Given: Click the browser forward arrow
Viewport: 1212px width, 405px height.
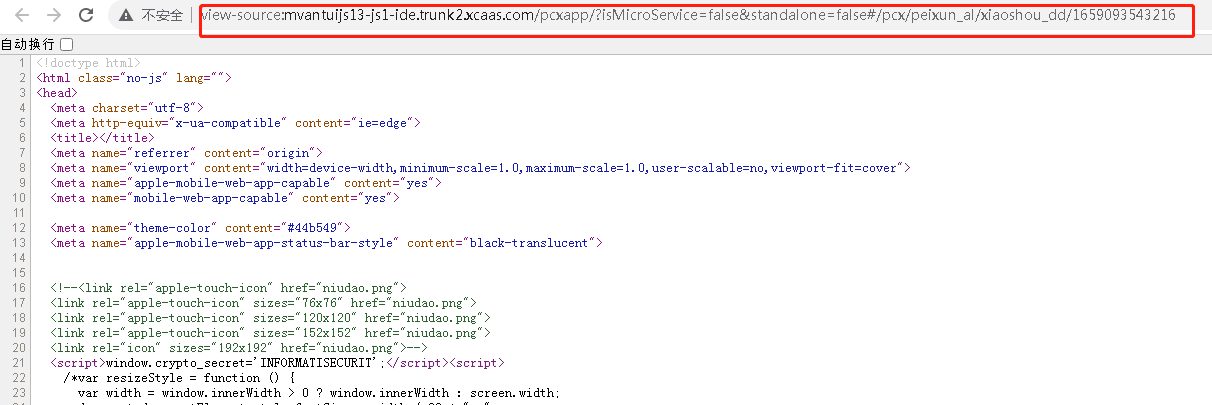Looking at the screenshot, I should [x=53, y=15].
